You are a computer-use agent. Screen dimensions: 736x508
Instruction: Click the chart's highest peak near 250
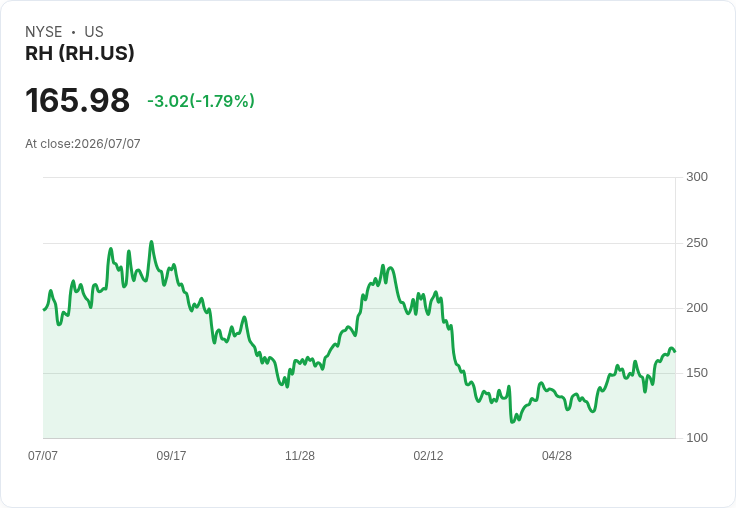coord(151,242)
